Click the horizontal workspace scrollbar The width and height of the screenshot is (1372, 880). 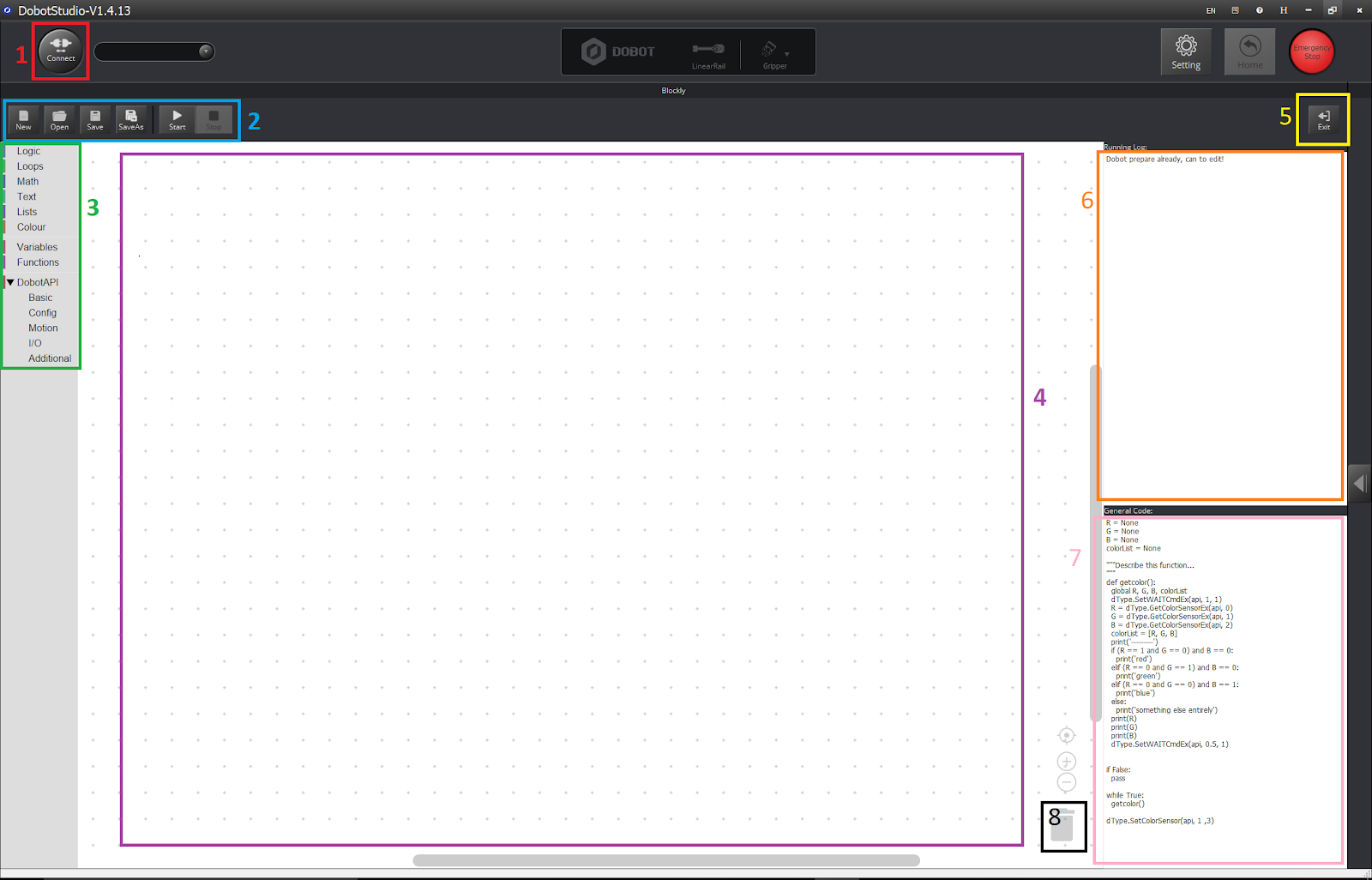point(665,860)
